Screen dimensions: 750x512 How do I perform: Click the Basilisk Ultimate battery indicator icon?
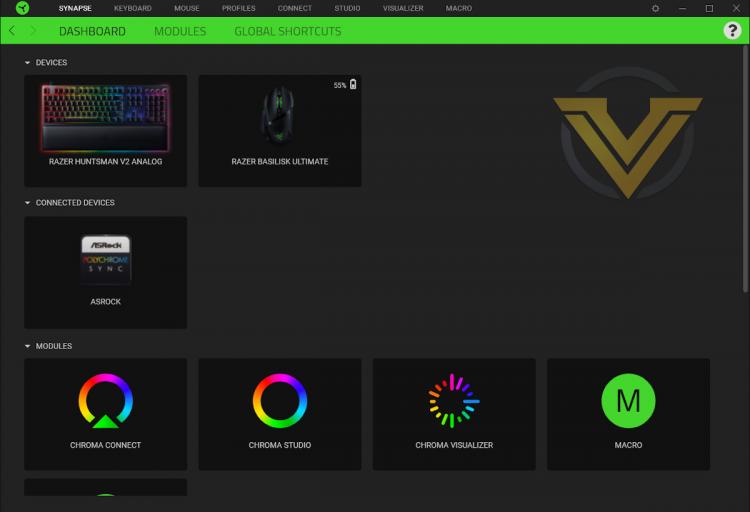[x=353, y=85]
